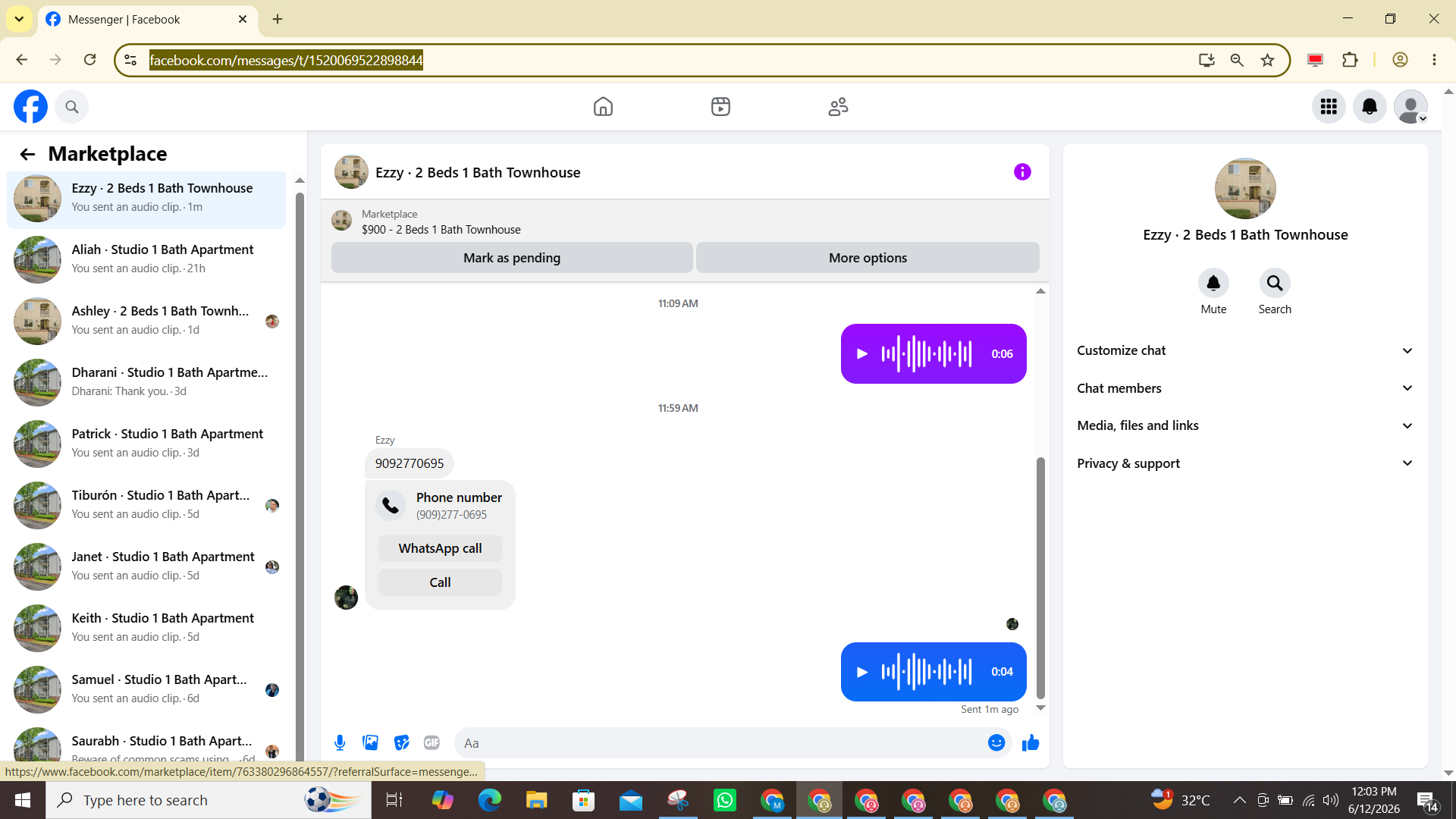Open Keith Studio 1 Bath Apartment chat
This screenshot has width=1456, height=819.
click(x=146, y=628)
